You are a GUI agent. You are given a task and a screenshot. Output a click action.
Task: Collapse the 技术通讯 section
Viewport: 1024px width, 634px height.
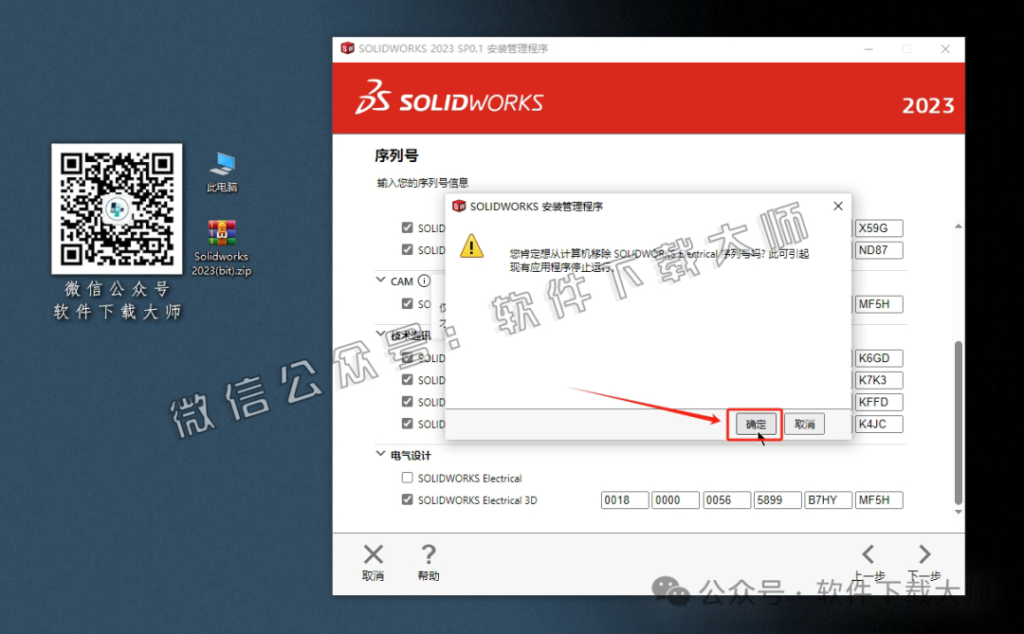point(381,334)
